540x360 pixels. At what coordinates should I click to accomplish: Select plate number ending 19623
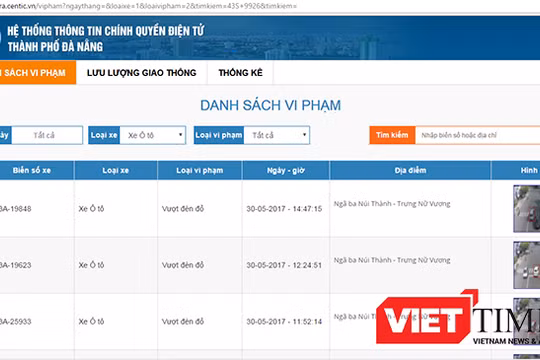click(x=15, y=265)
